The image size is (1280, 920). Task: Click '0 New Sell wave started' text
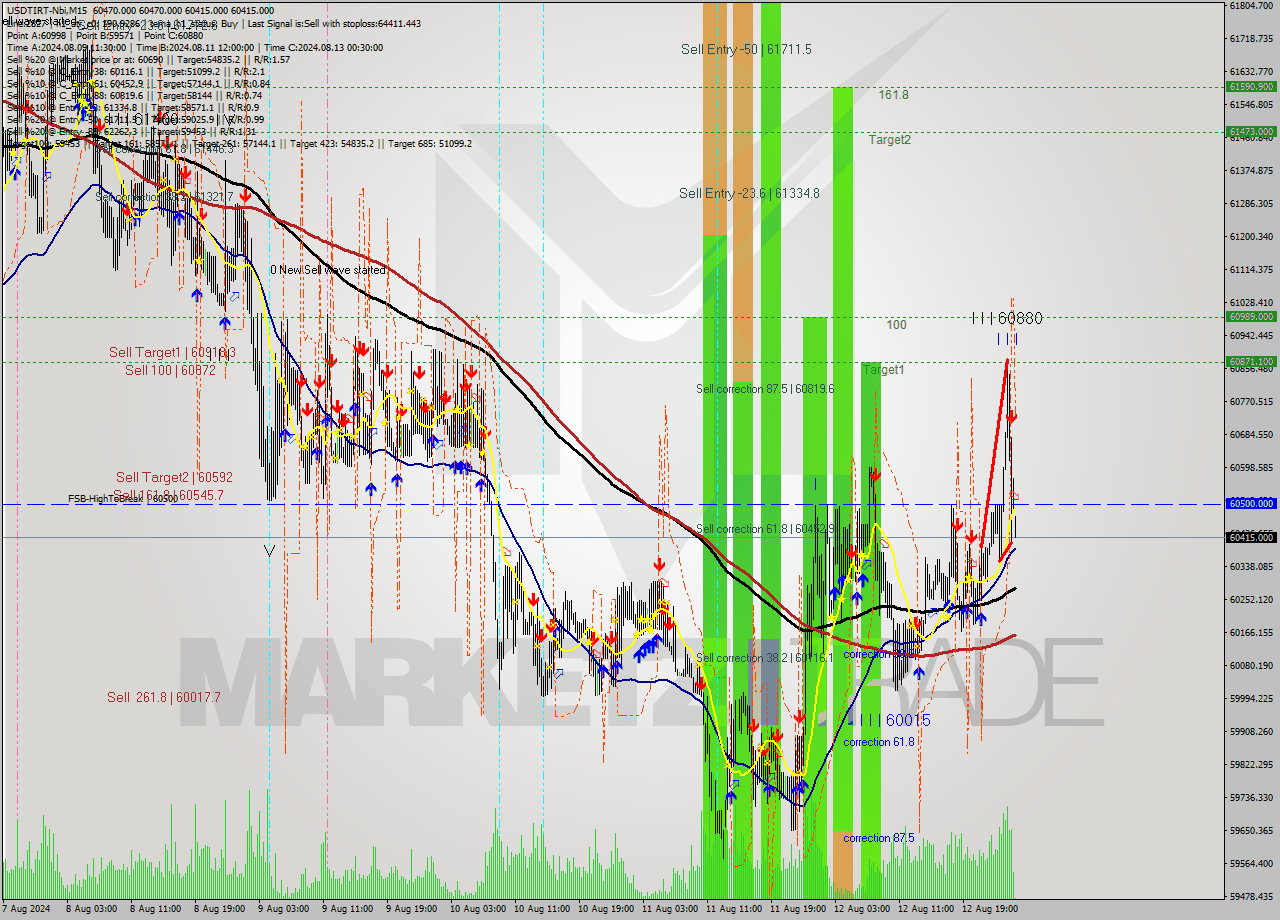tap(328, 270)
